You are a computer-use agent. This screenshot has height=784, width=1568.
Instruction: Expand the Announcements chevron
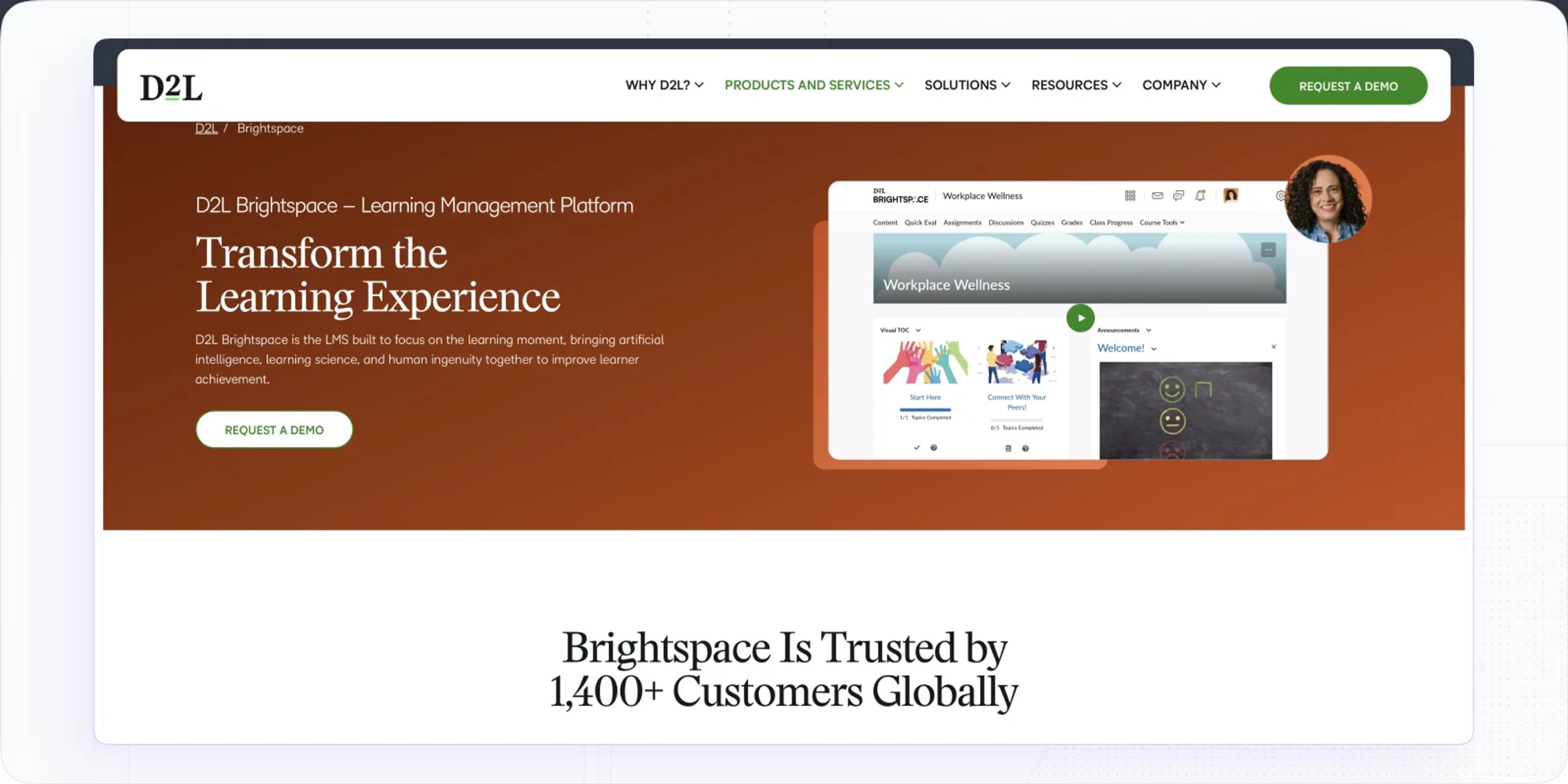coord(1149,330)
